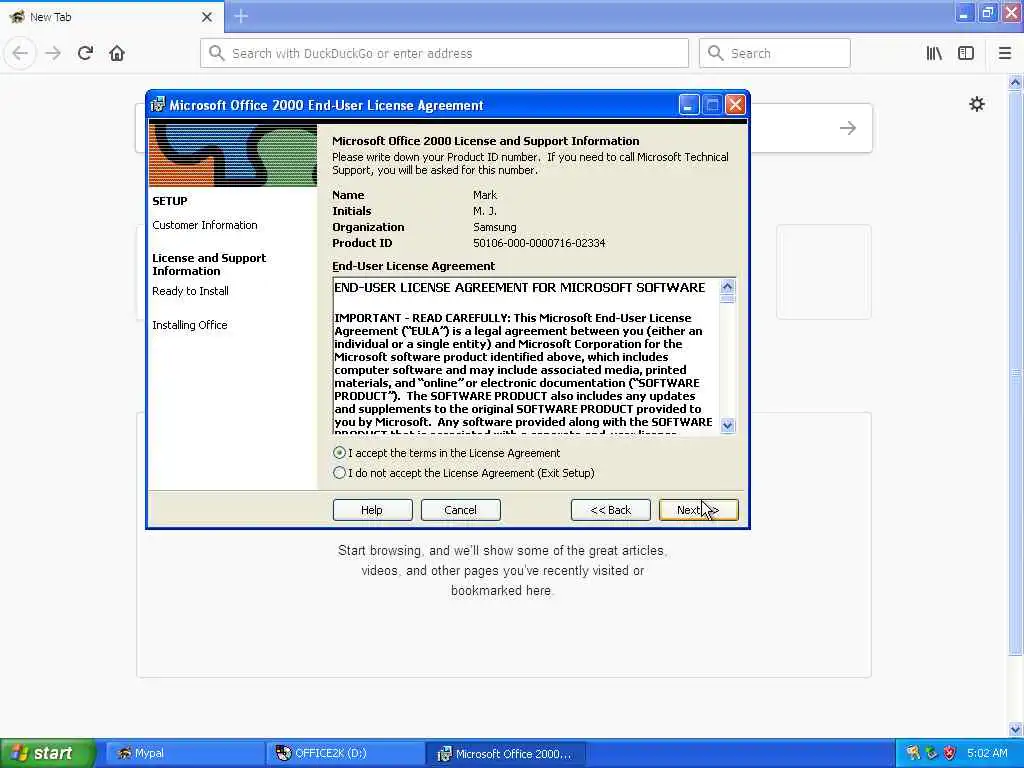Switch to Mypal in the taskbar
Screen dimensions: 1024x768
pyautogui.click(x=185, y=753)
